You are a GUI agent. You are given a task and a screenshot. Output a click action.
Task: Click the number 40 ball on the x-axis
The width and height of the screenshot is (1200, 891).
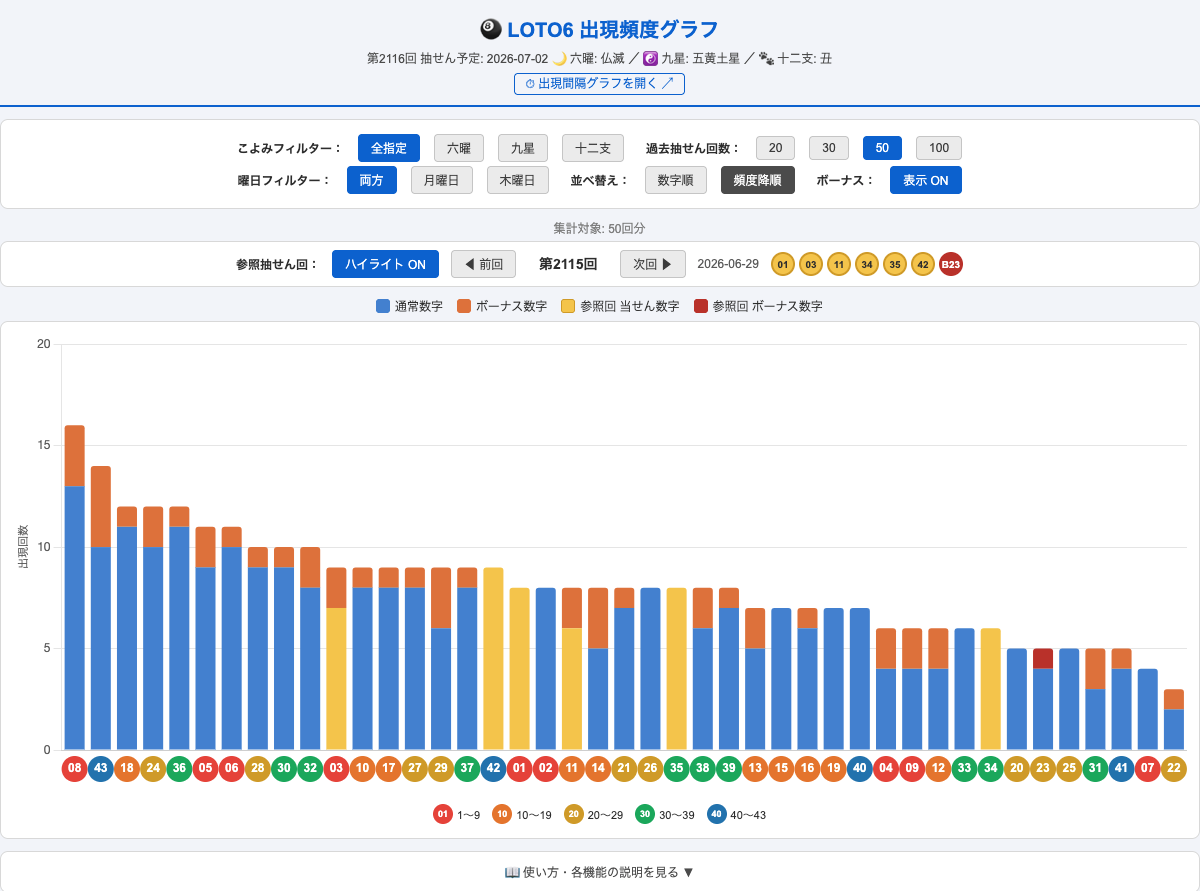pos(860,769)
